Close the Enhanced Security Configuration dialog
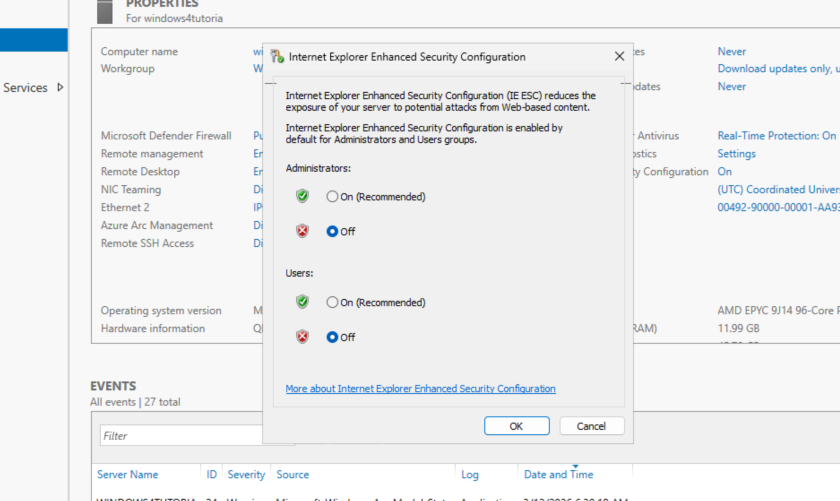840x501 pixels. [619, 57]
